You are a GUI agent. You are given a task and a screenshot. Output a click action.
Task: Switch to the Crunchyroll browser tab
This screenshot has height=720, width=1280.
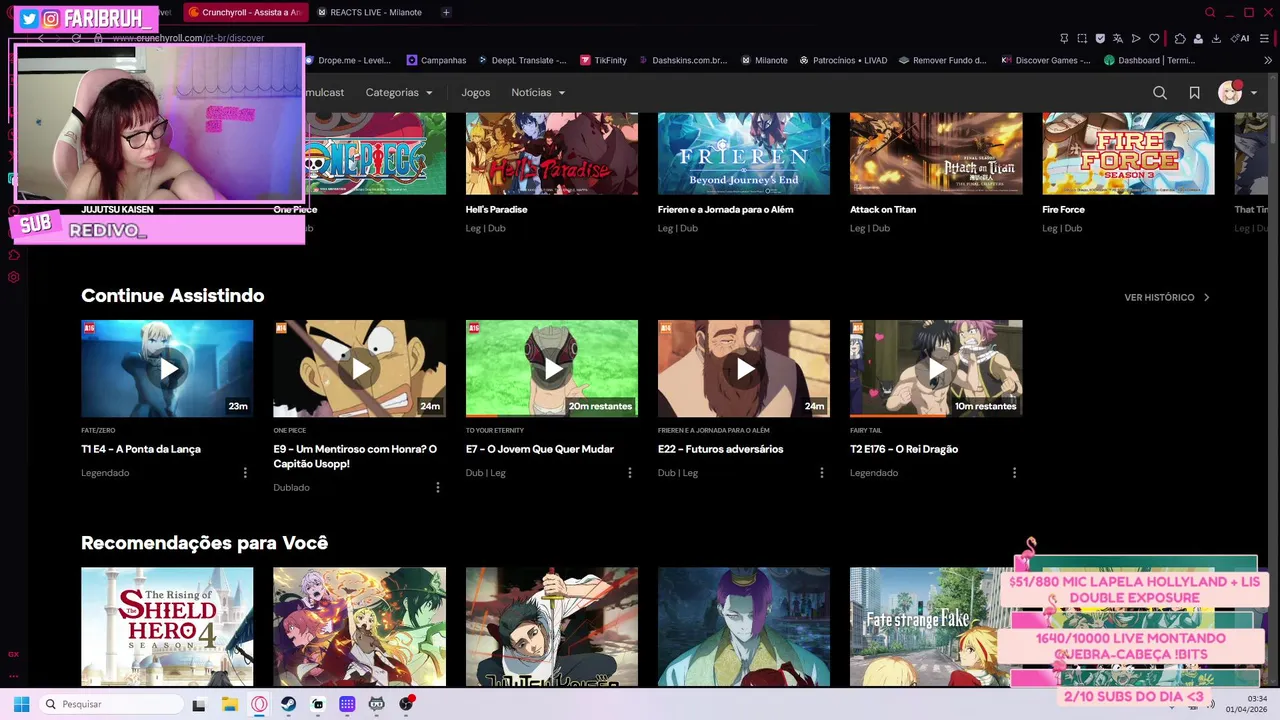pyautogui.click(x=245, y=12)
